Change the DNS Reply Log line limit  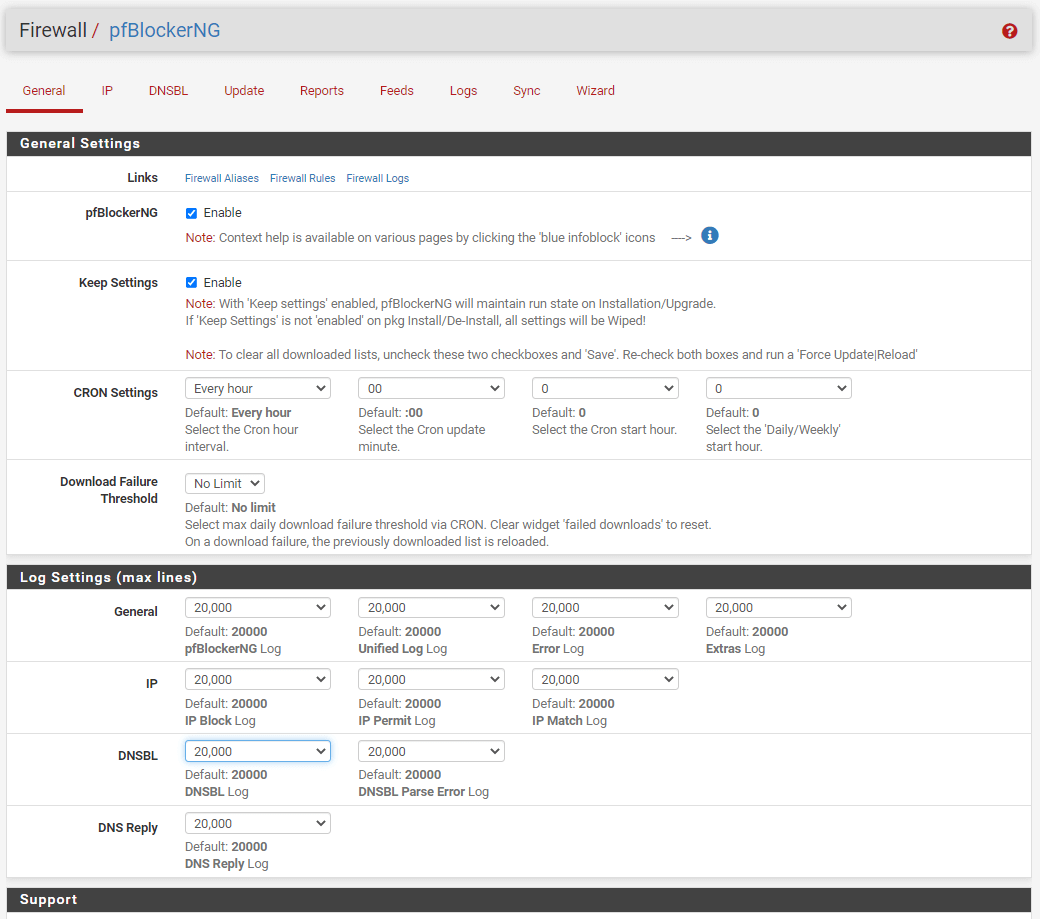tap(257, 823)
